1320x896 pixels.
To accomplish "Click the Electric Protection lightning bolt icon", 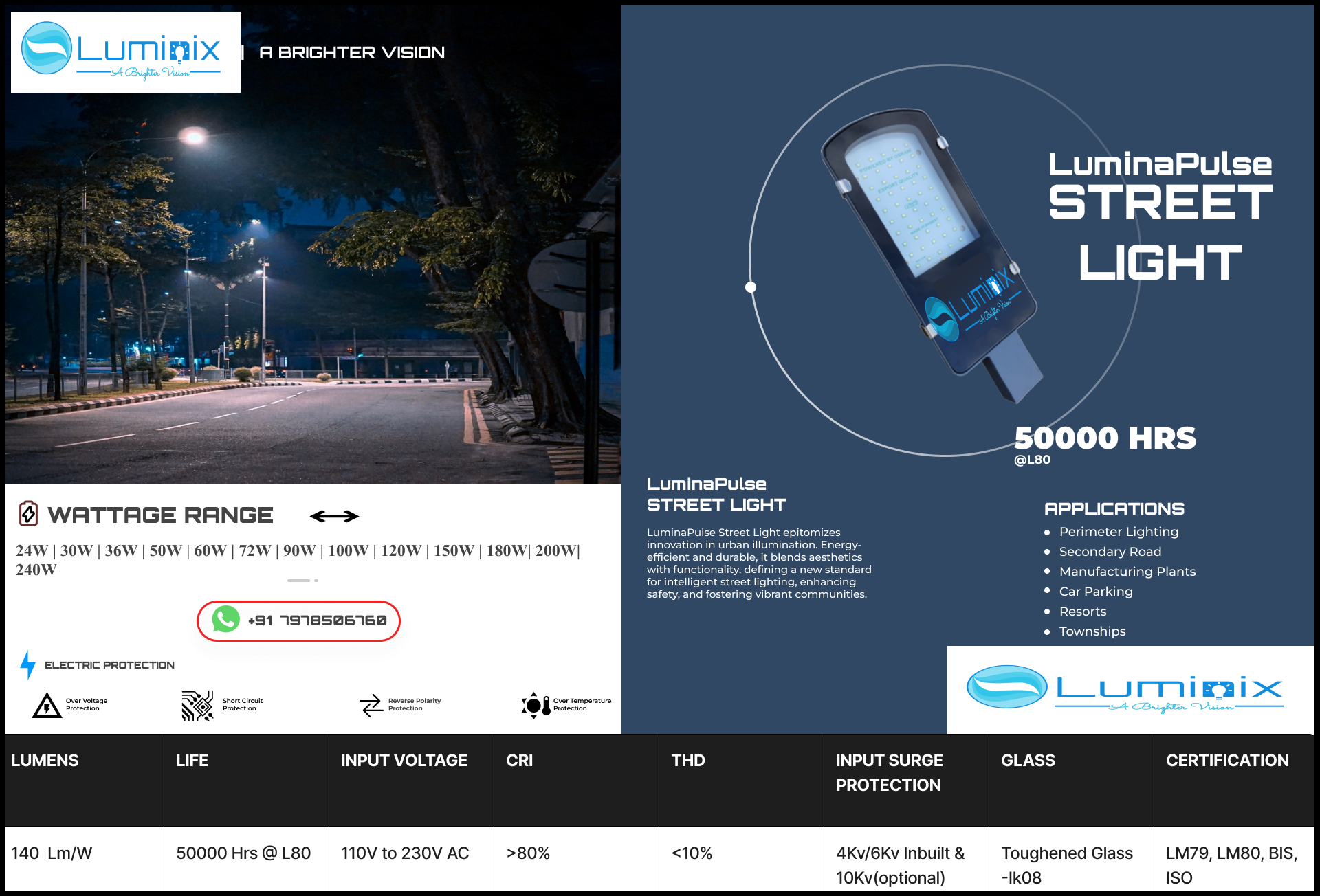I will 27,664.
